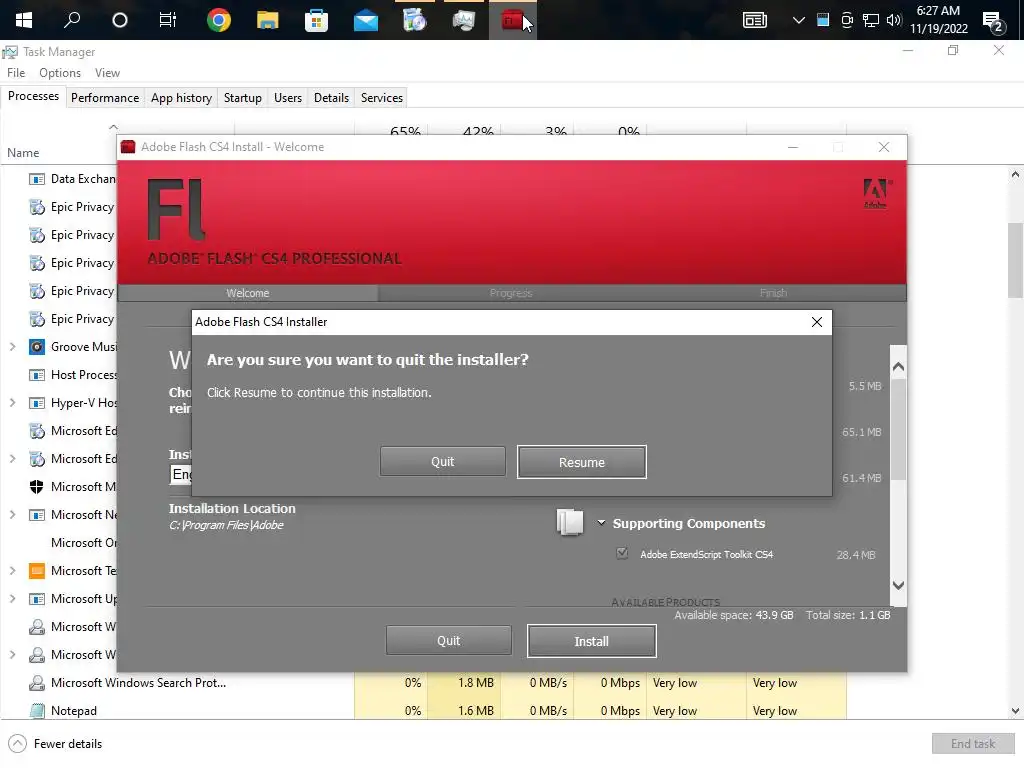The height and width of the screenshot is (768, 1024).
Task: Show hidden system tray icons
Action: [x=798, y=20]
